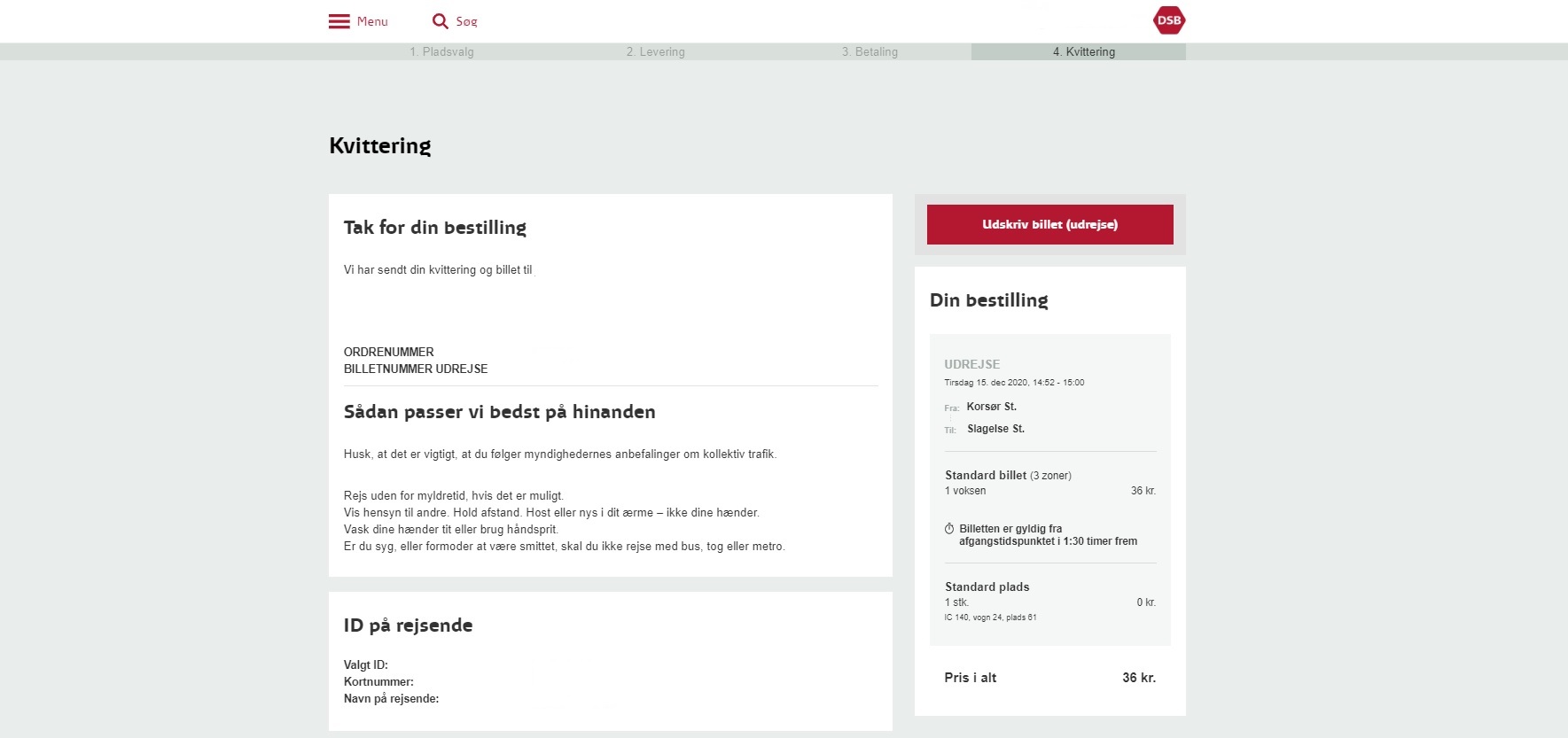Click Udskriv billet (udrejse) button
This screenshot has width=1568, height=738.
(x=1049, y=224)
